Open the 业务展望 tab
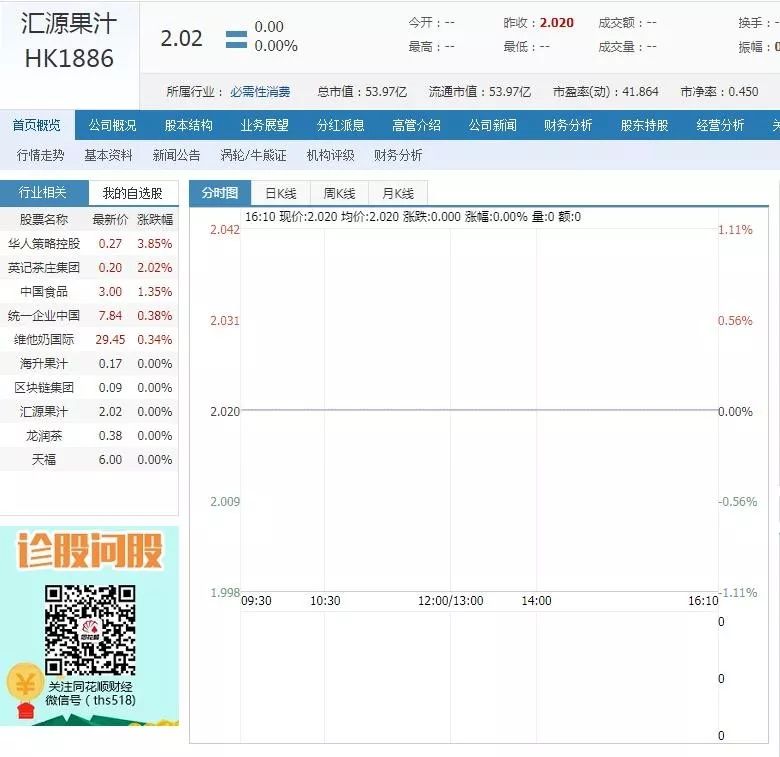 pos(265,125)
